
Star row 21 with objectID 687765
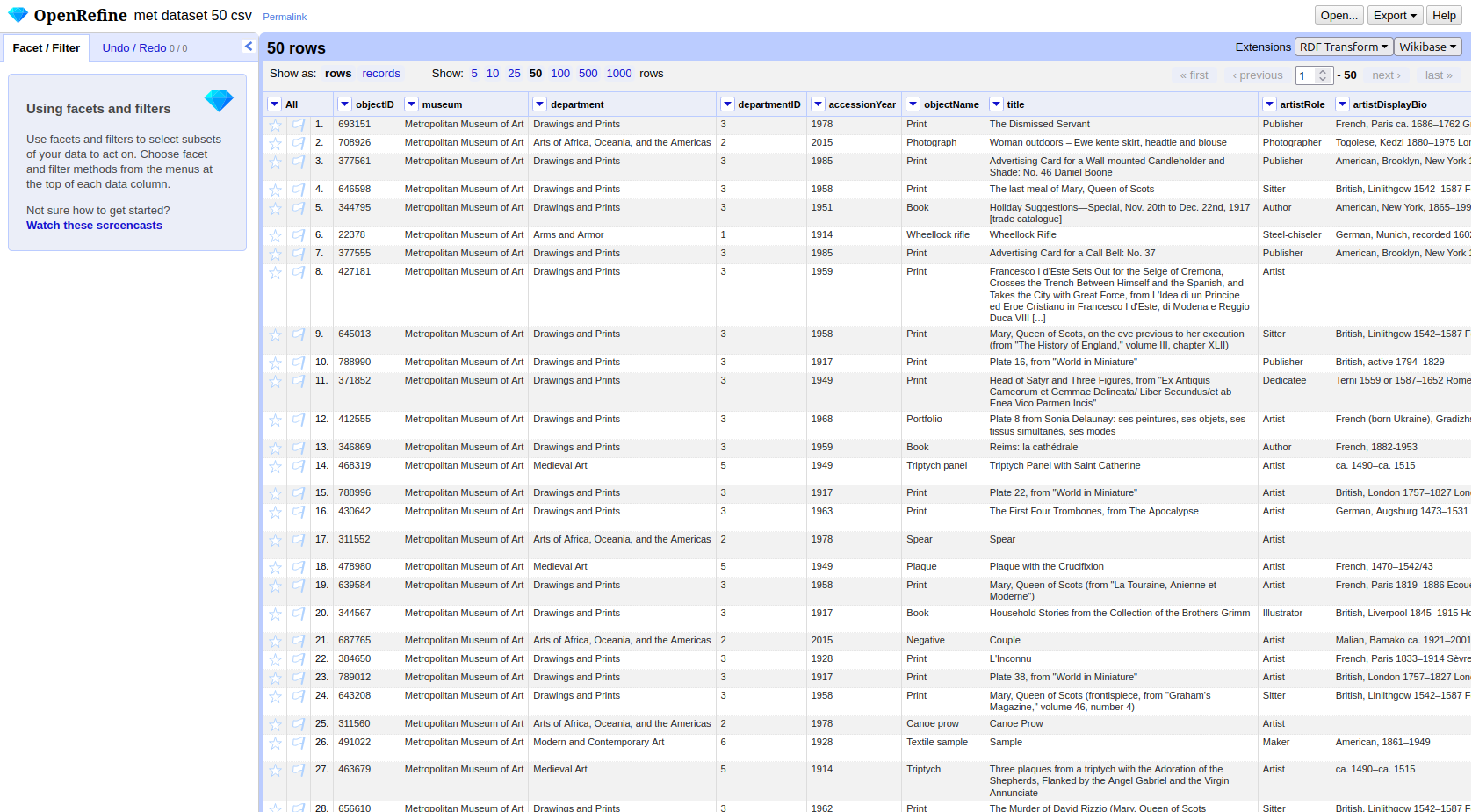(276, 641)
